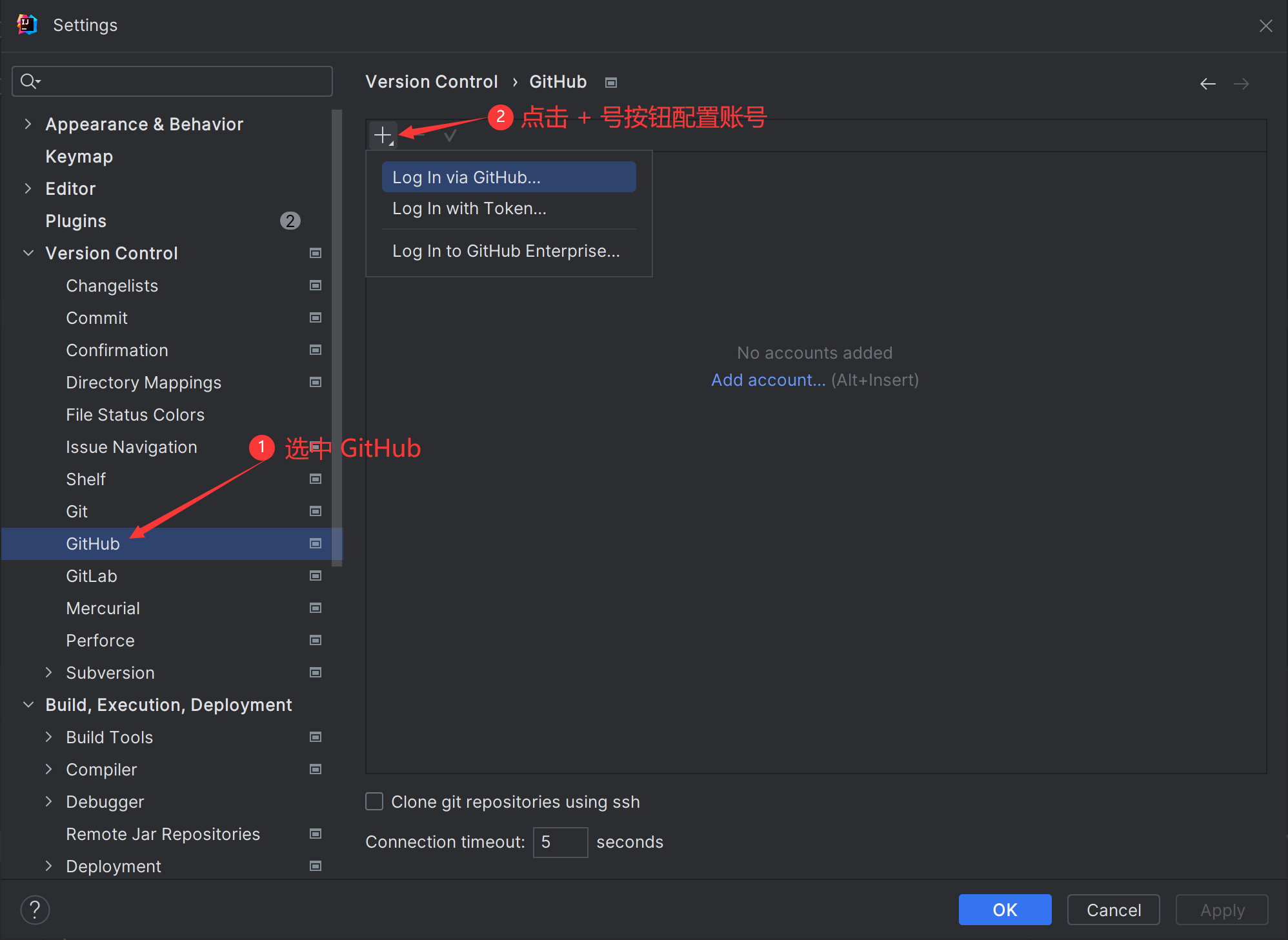Click the Apply button

pos(1222,910)
